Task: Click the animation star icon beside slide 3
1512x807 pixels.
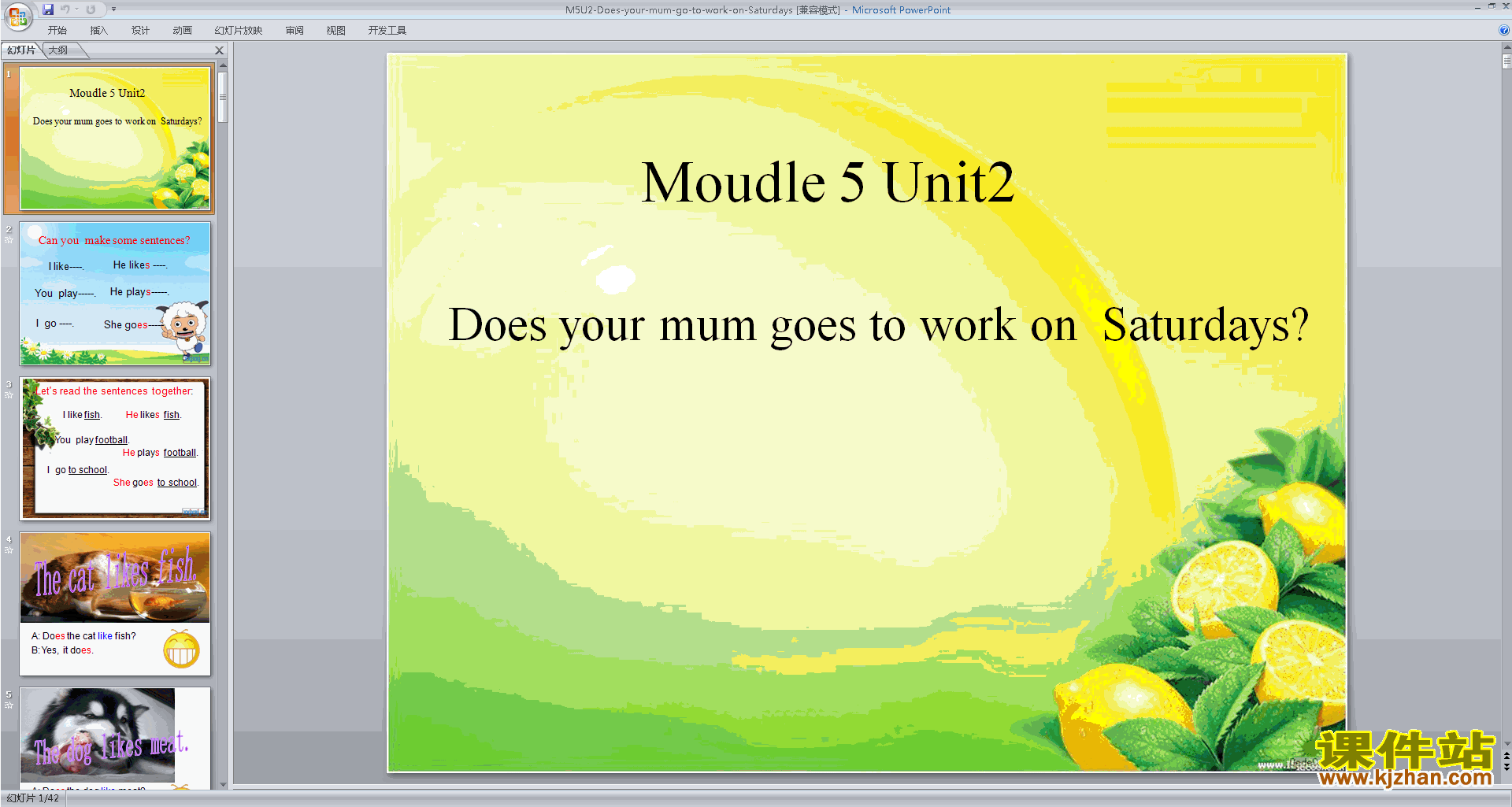Action: pyautogui.click(x=9, y=394)
